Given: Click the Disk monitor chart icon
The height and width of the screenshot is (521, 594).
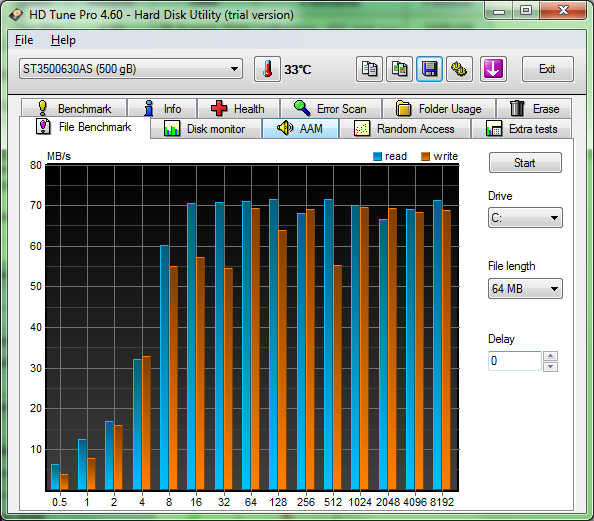Looking at the screenshot, I should coord(172,129).
